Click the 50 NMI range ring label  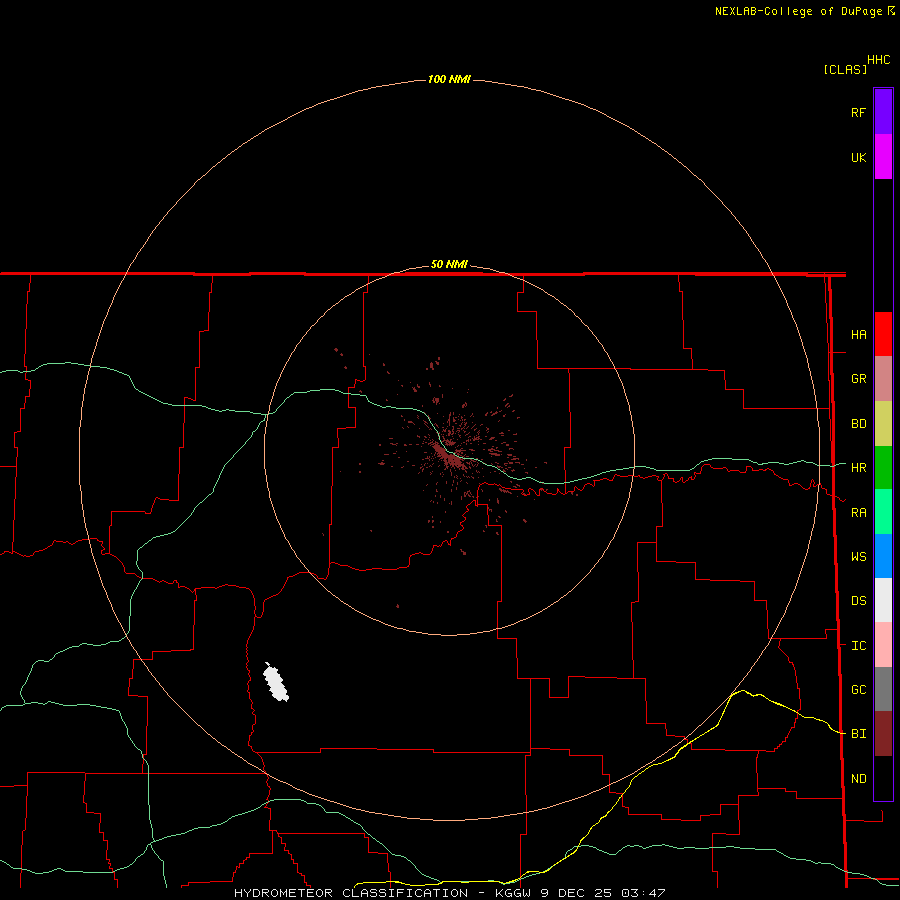449,264
